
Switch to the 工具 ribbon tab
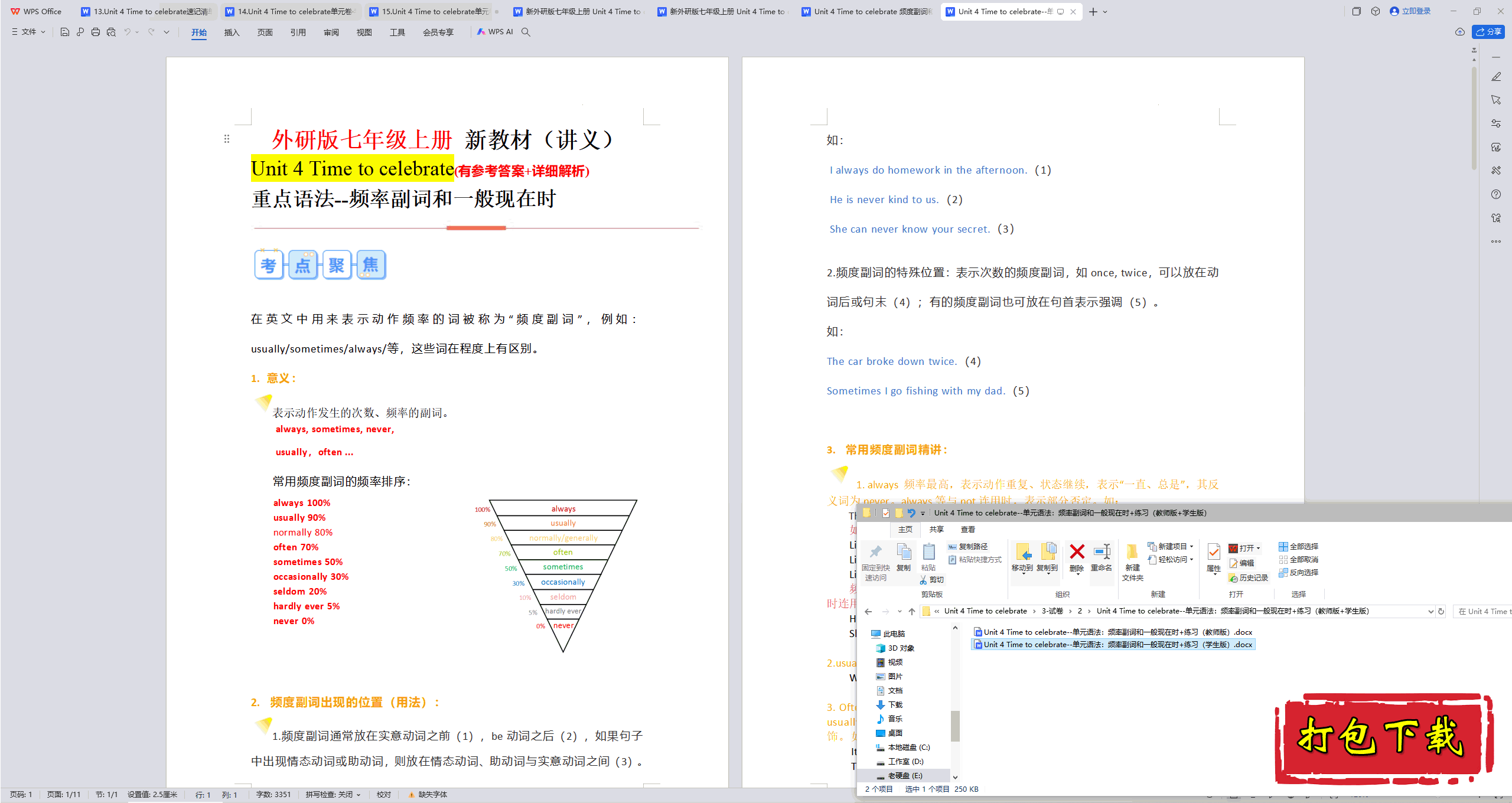click(397, 32)
